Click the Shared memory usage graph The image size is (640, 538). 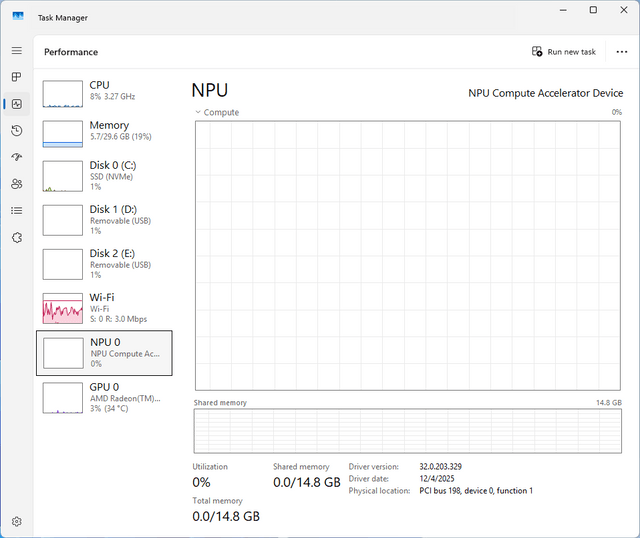(408, 431)
